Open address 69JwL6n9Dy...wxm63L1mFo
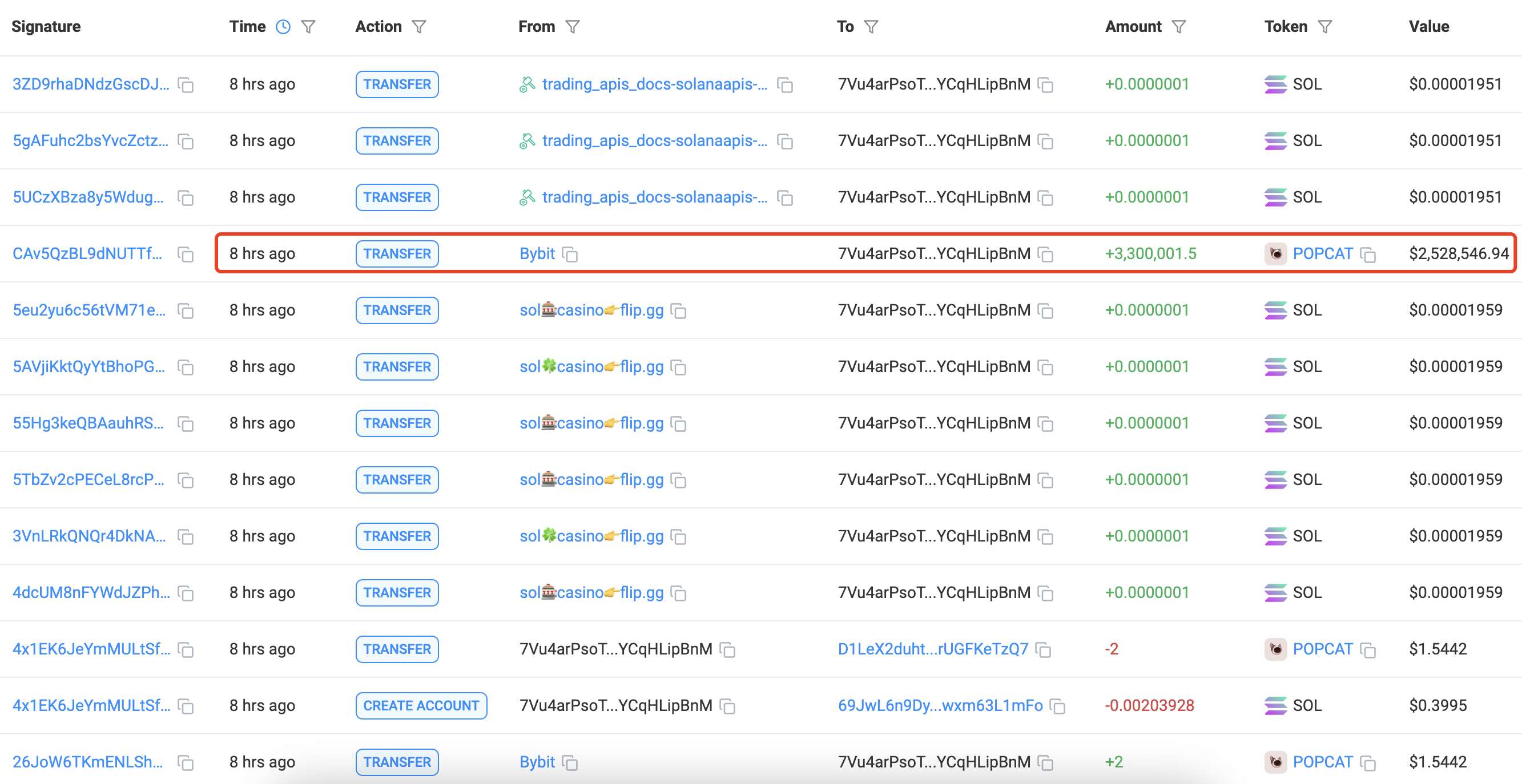The width and height of the screenshot is (1522, 784). coord(940,705)
